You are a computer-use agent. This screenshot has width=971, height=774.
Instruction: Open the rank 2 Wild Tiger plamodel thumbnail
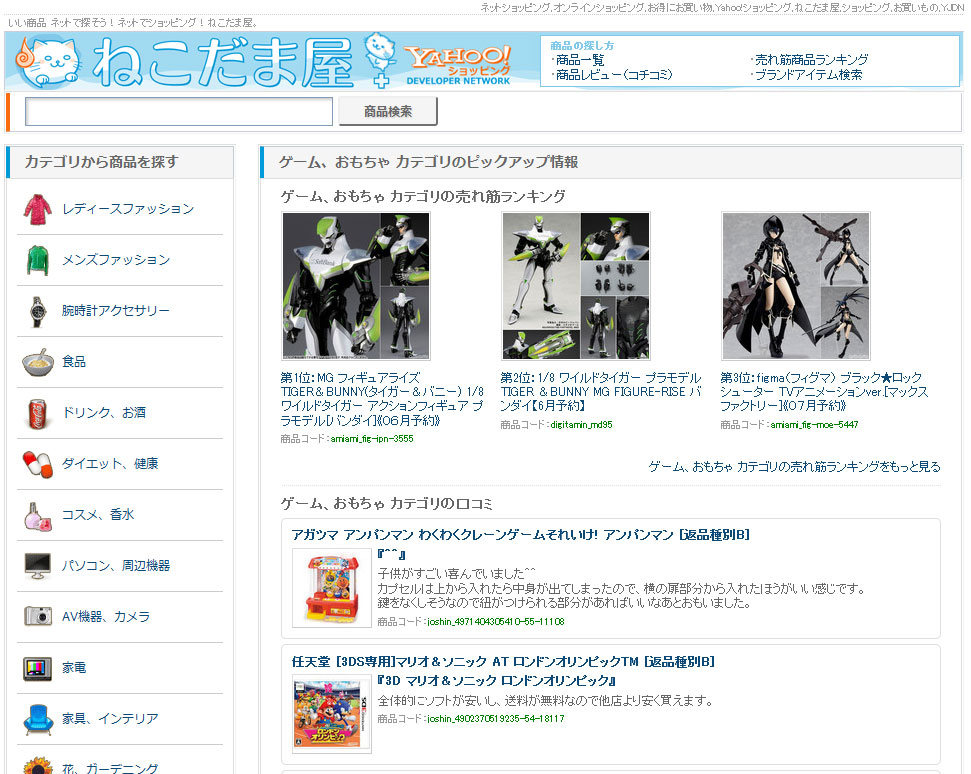(x=576, y=286)
